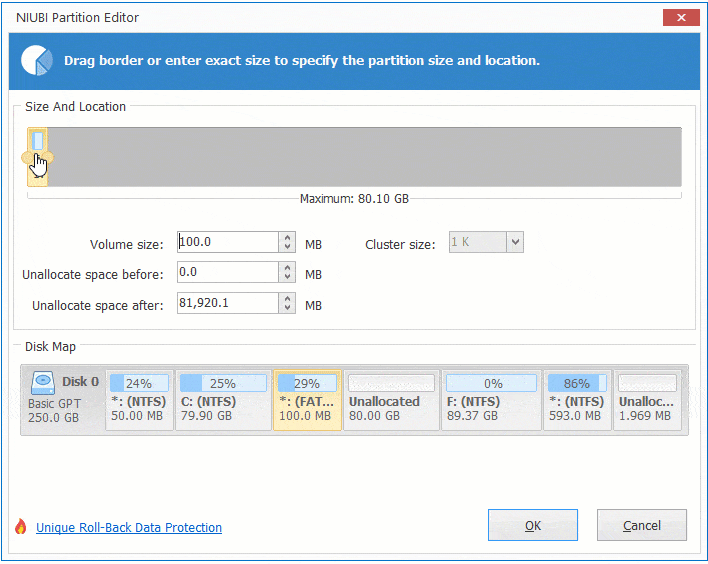
Task: Adjust Unallocate space before stepper arrows
Action: coord(288,273)
